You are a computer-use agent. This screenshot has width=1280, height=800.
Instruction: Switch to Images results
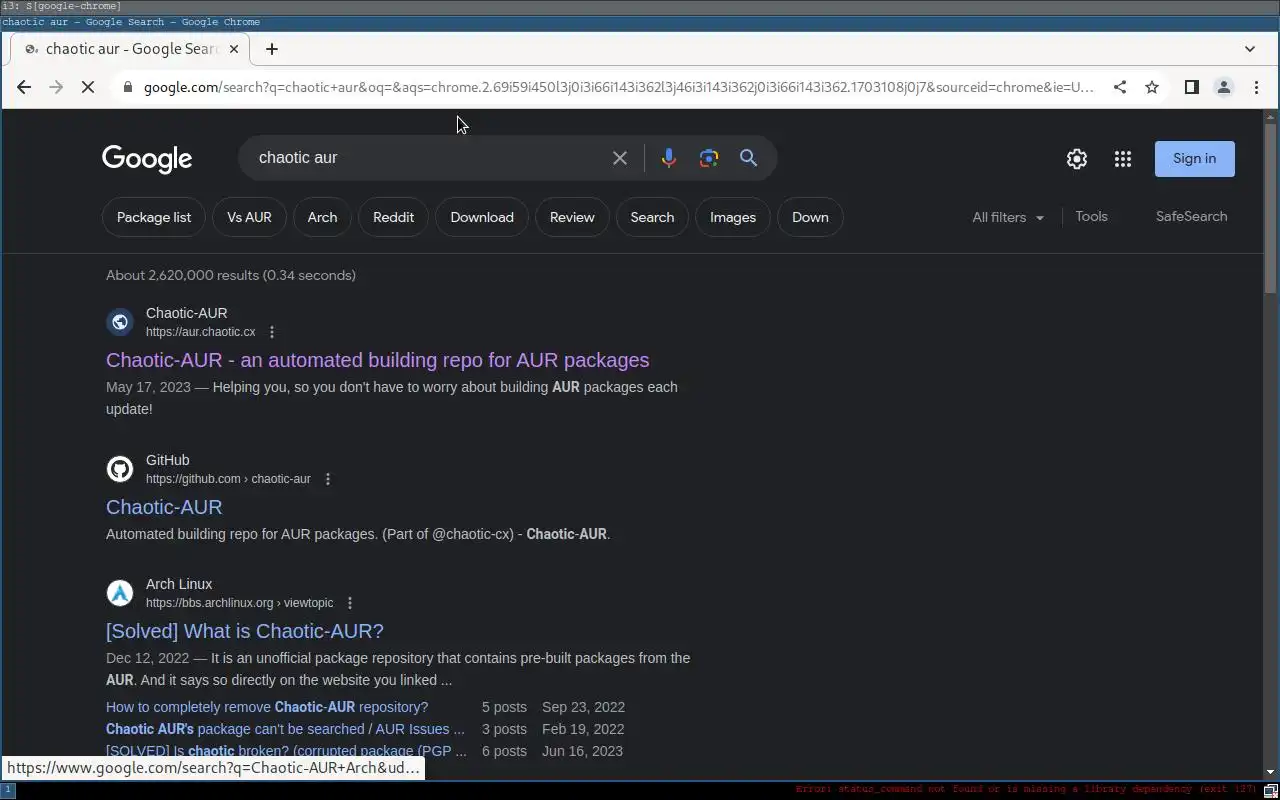point(733,217)
